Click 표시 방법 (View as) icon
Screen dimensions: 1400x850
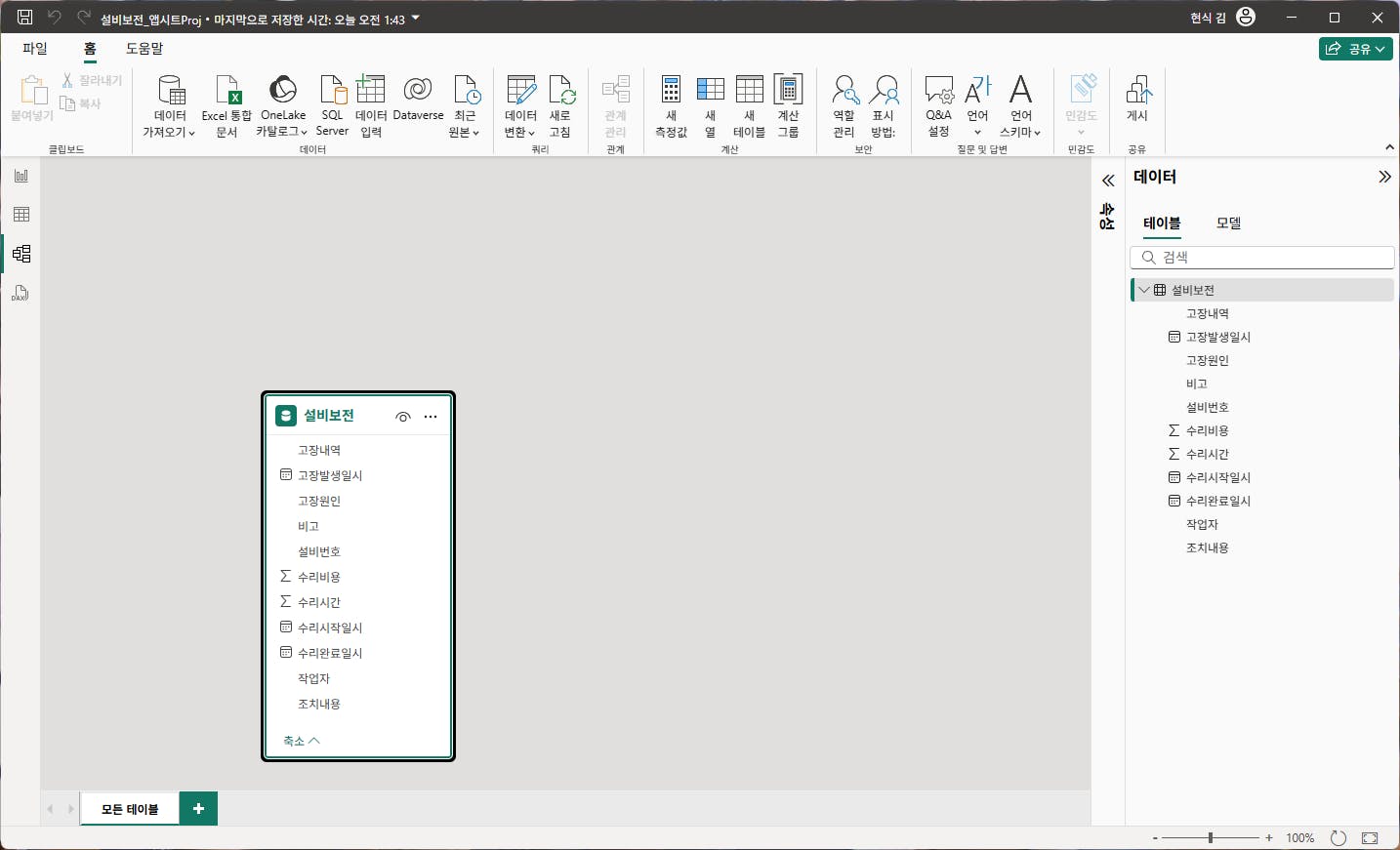pyautogui.click(x=884, y=106)
